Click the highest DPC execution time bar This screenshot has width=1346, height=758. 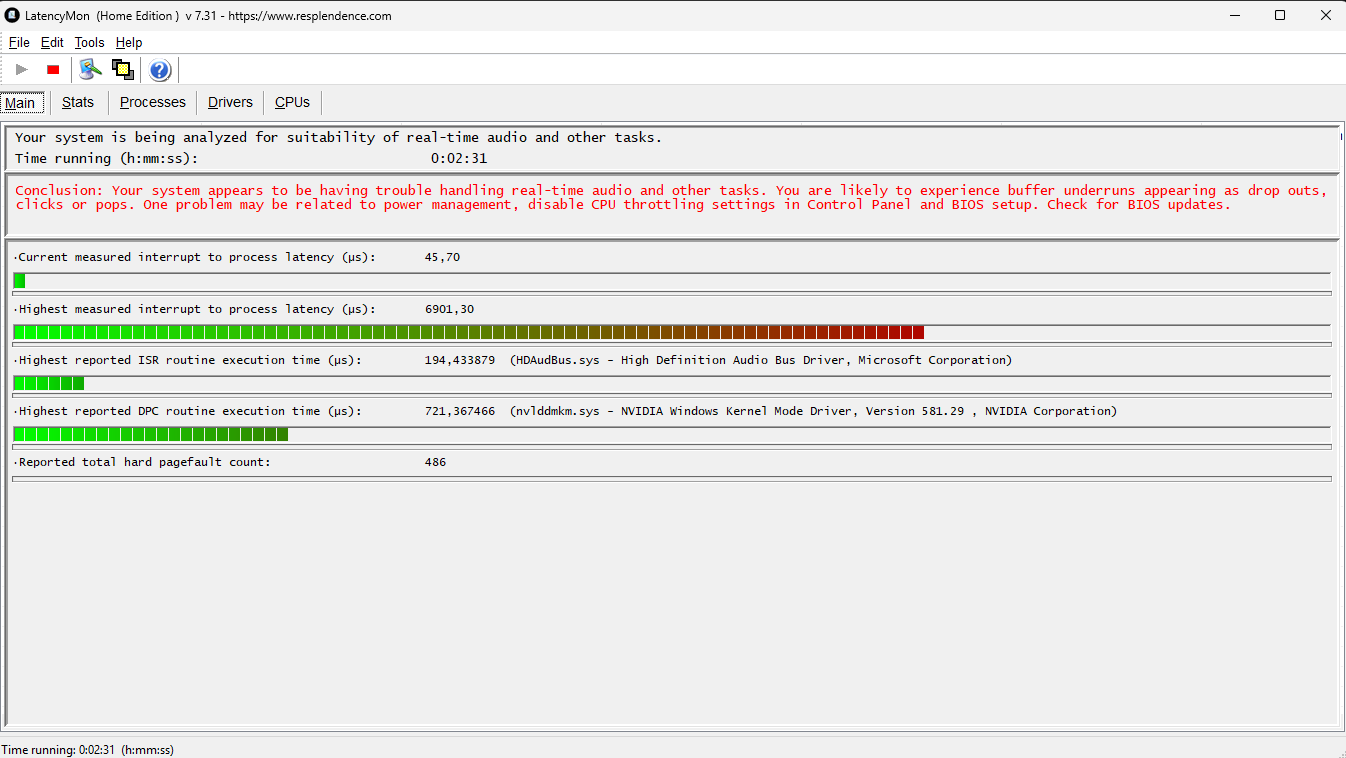point(672,434)
